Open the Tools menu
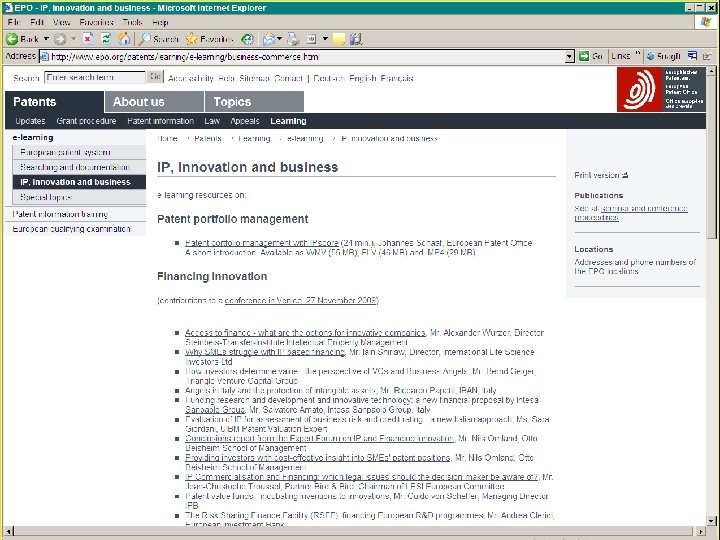The image size is (720, 540). (x=132, y=22)
